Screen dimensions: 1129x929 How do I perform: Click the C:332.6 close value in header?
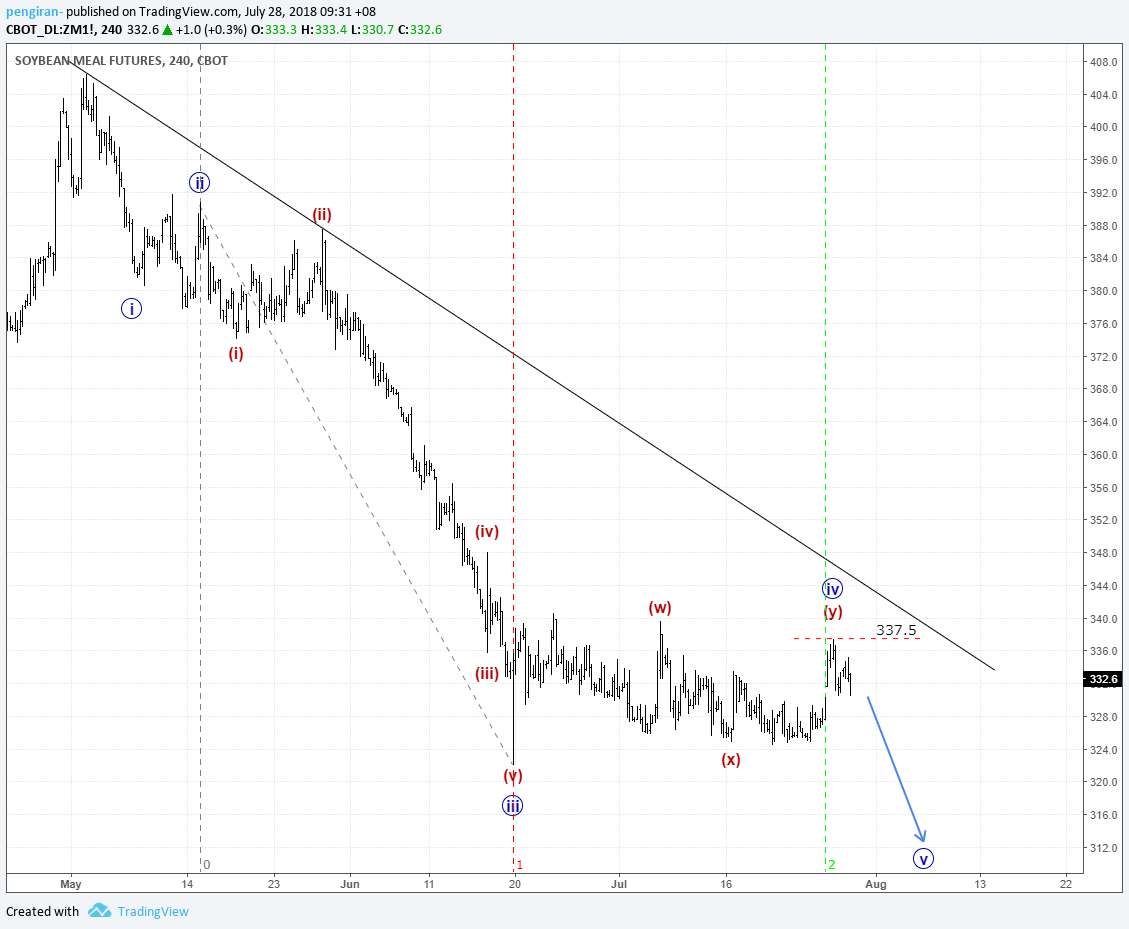coord(420,30)
